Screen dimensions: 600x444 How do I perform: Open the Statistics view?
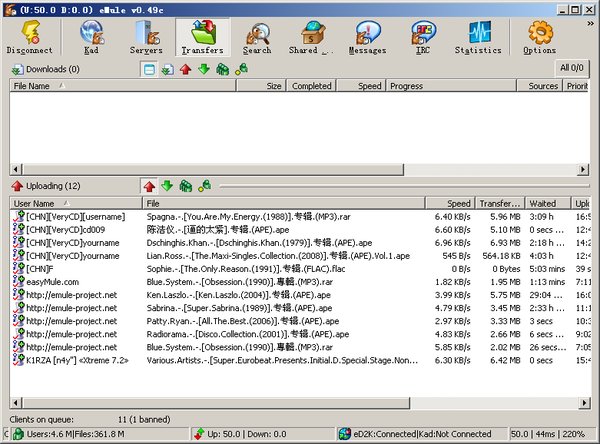click(x=478, y=38)
